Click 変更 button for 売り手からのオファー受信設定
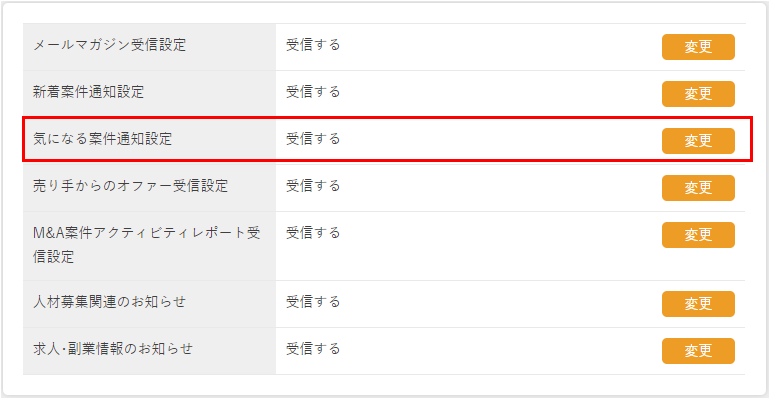Screen dimensions: 769x398 [x=698, y=188]
